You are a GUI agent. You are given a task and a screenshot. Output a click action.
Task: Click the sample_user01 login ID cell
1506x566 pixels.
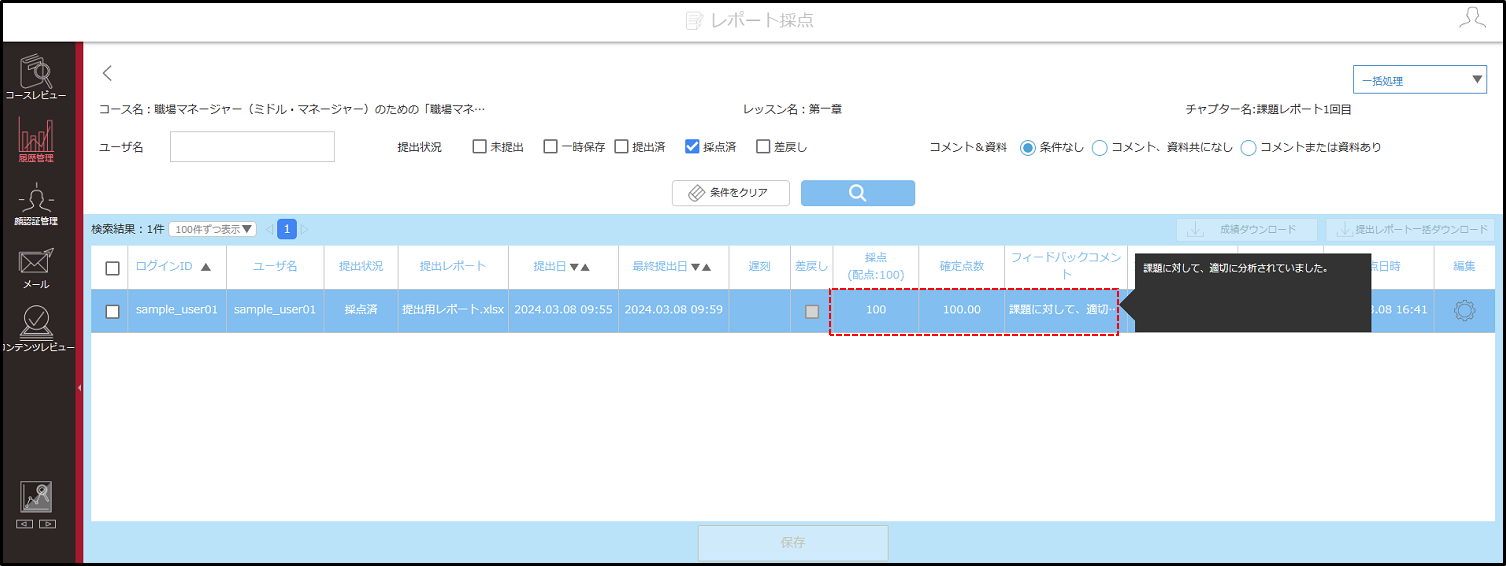point(177,310)
